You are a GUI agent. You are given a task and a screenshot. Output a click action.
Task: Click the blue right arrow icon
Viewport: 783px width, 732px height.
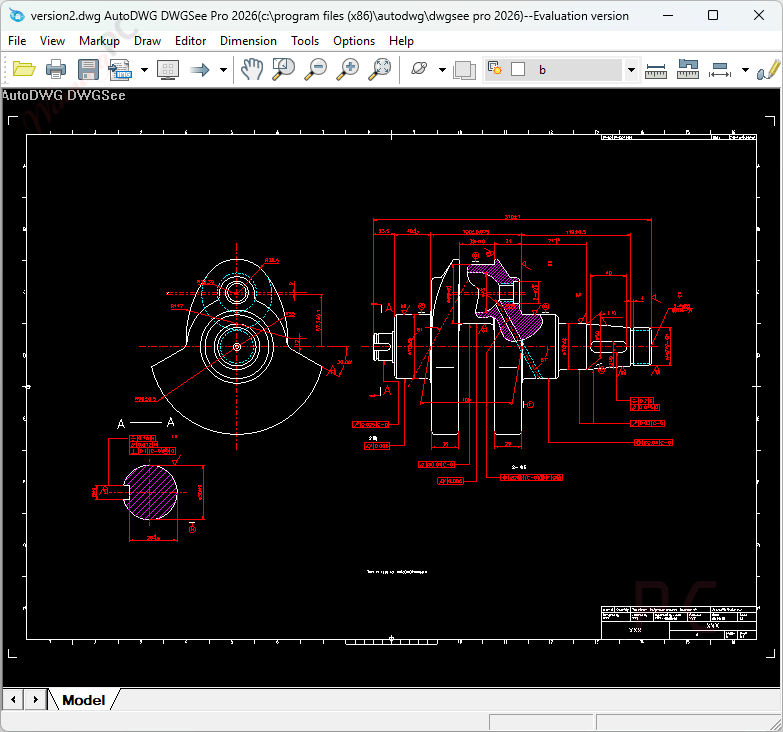(200, 70)
